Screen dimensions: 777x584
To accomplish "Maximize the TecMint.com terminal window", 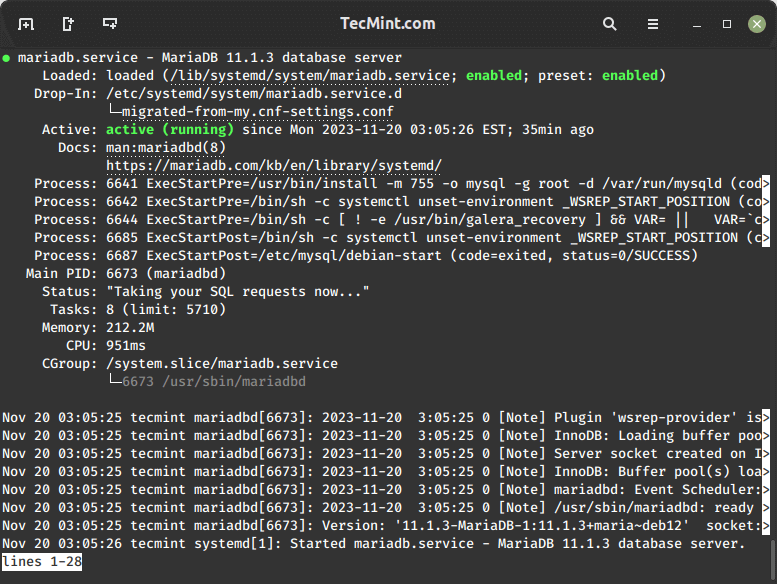I will (727, 23).
